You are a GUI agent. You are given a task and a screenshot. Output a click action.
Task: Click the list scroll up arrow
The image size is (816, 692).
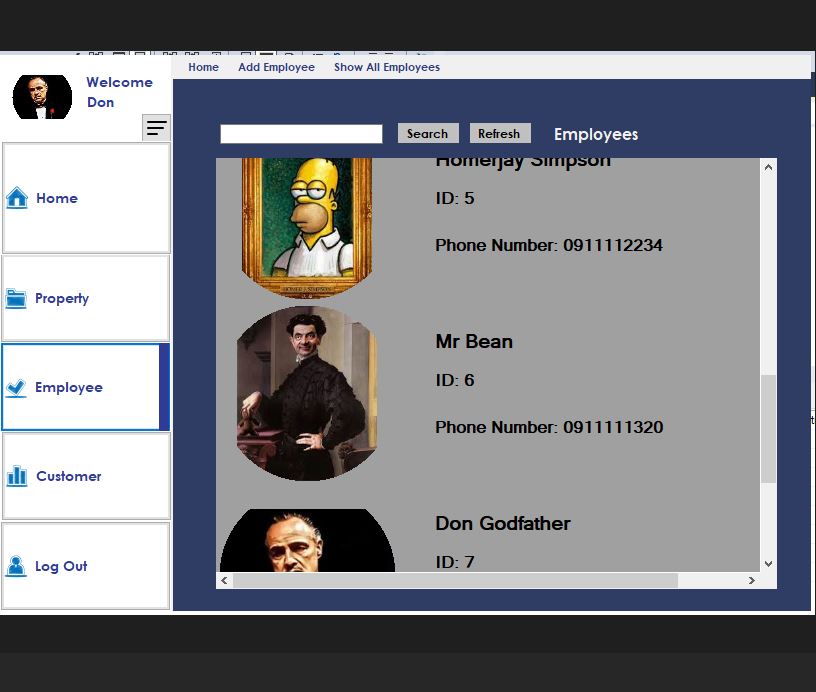[769, 167]
